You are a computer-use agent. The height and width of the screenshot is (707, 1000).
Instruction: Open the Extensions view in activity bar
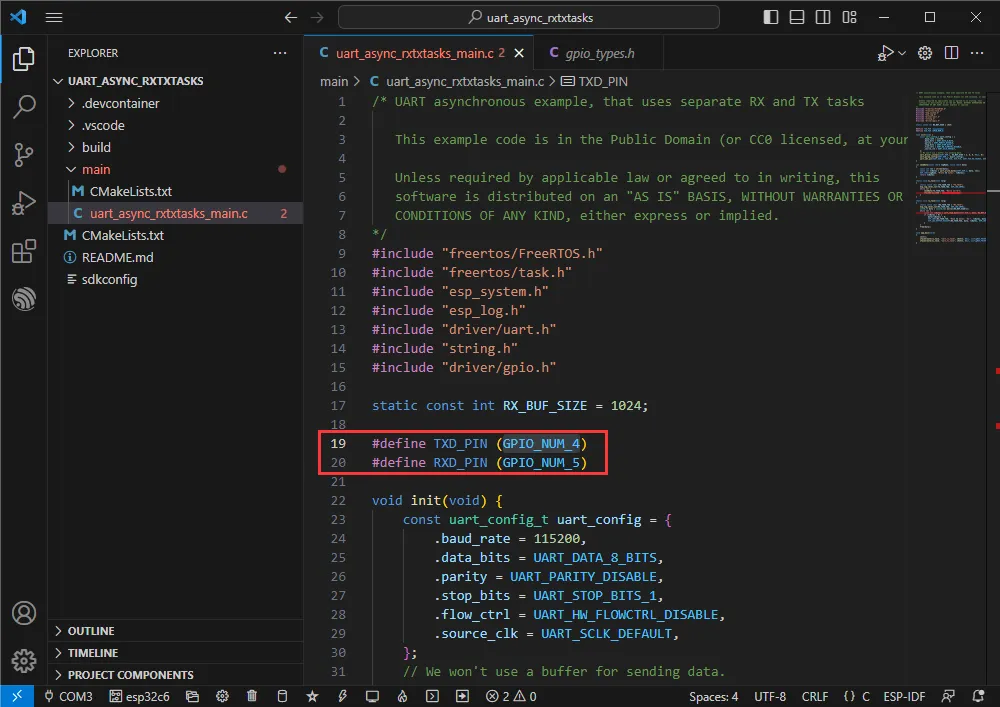tap(24, 251)
